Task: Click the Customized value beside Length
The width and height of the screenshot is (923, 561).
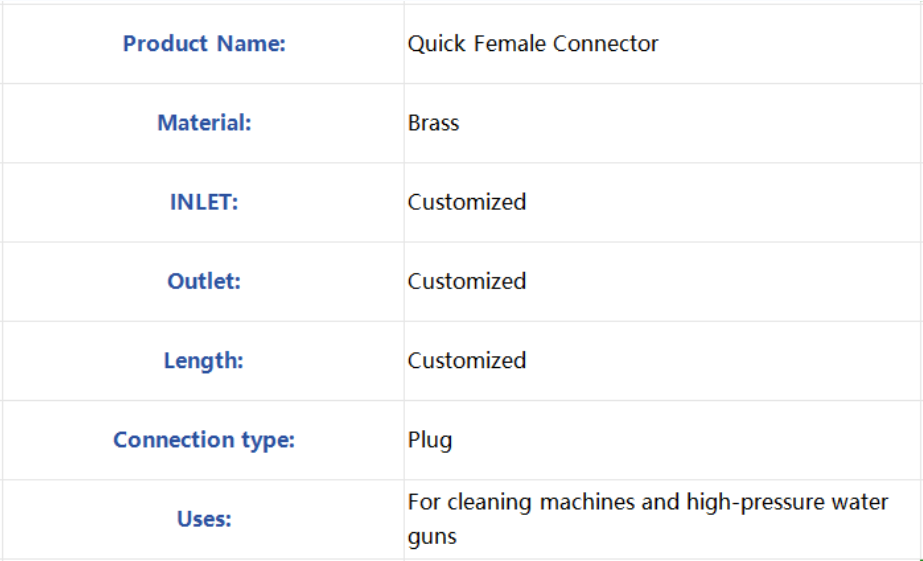Action: [663, 361]
